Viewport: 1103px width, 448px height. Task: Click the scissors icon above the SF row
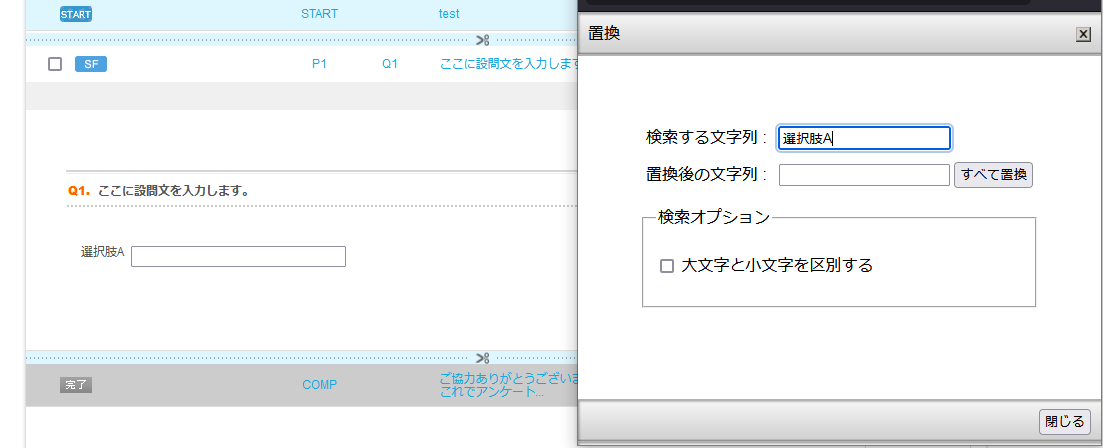(483, 40)
